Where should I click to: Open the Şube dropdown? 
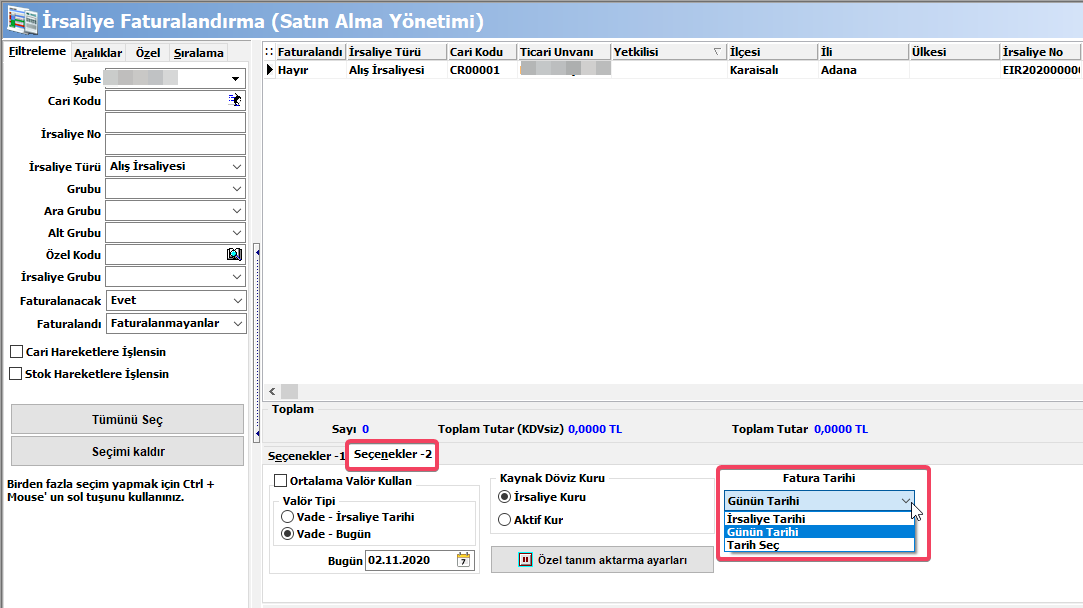tap(236, 79)
